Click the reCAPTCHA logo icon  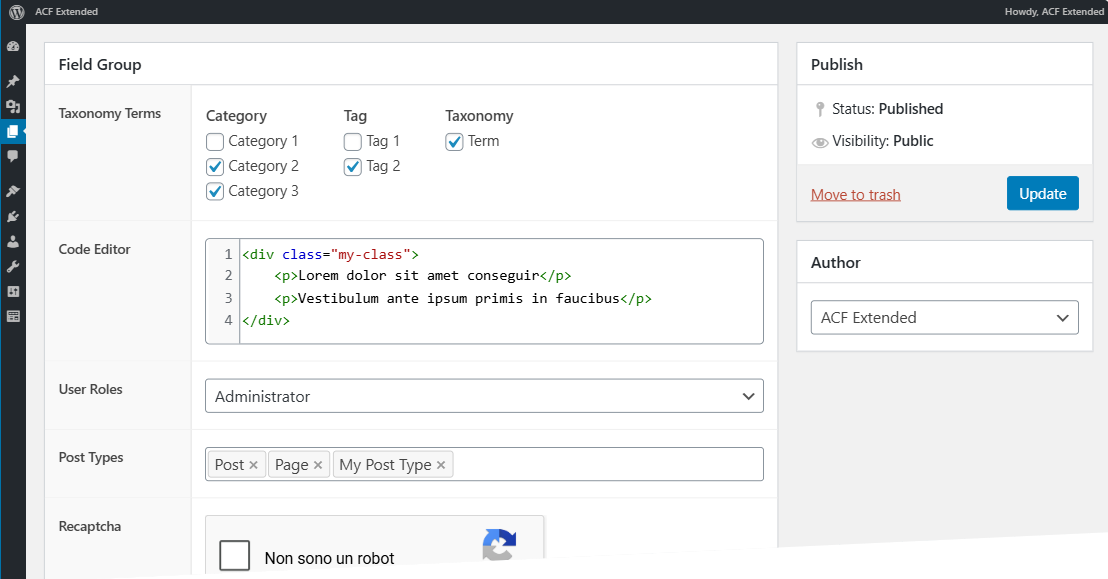(500, 545)
